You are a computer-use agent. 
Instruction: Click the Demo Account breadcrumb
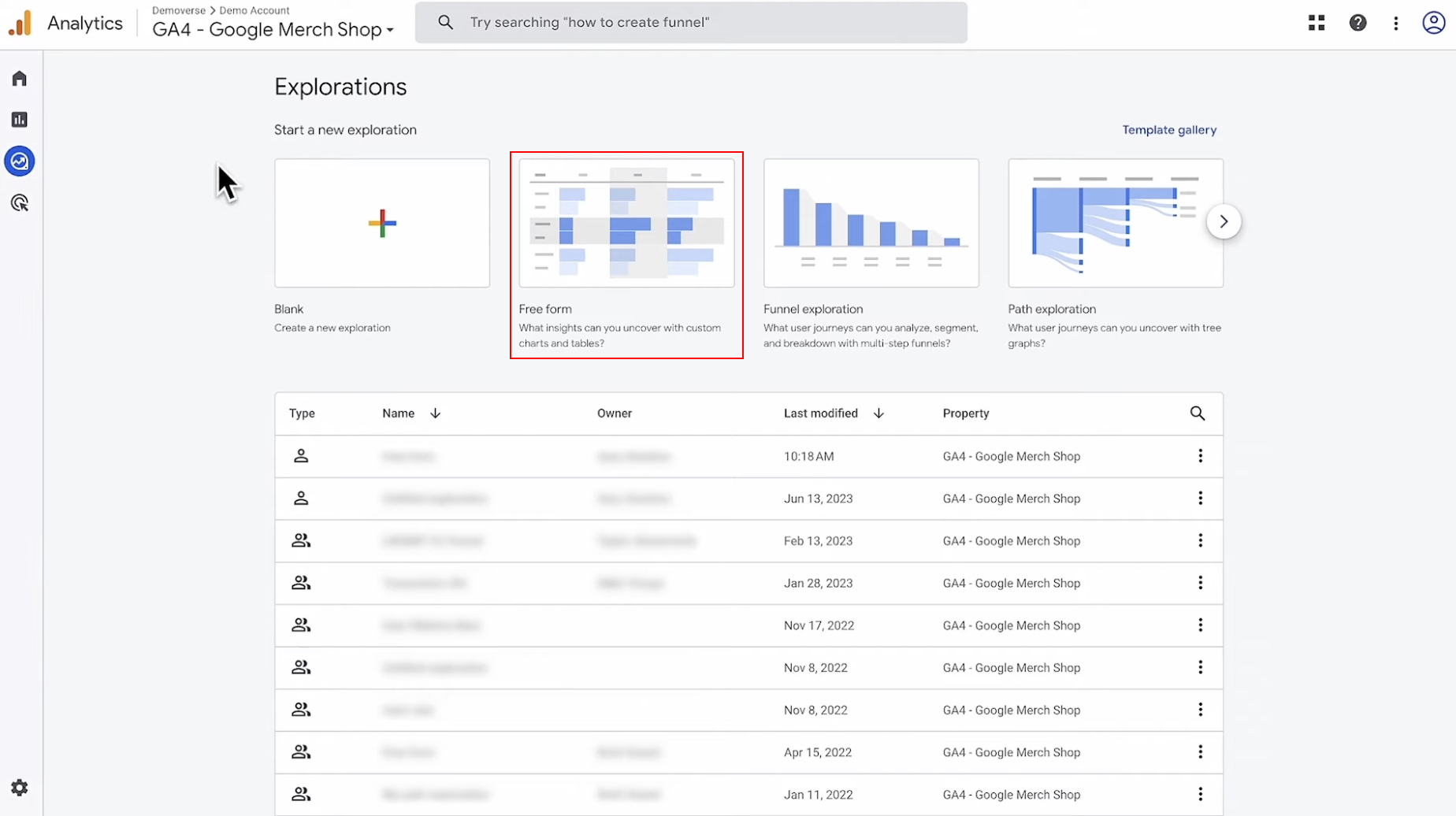(x=254, y=10)
